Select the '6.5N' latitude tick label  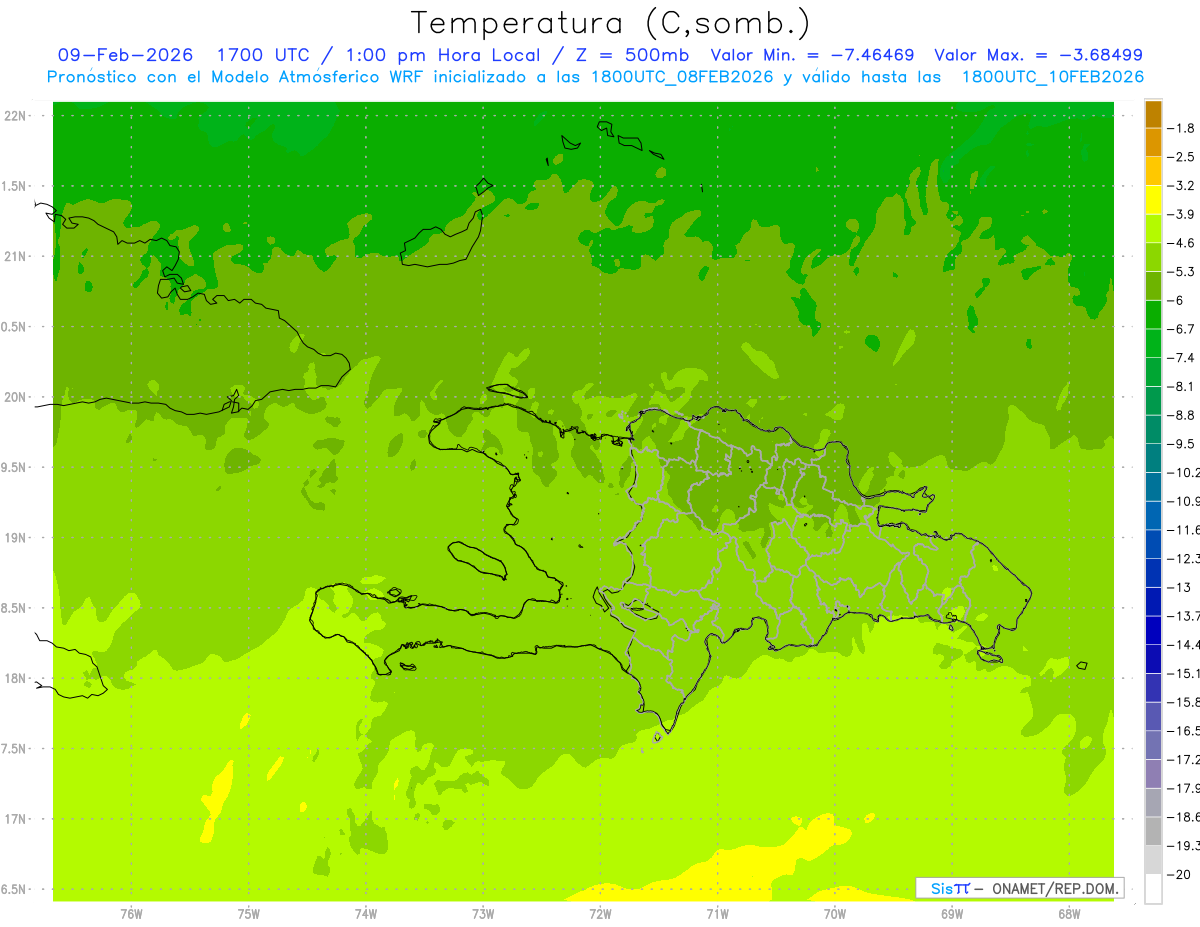(x=15, y=889)
